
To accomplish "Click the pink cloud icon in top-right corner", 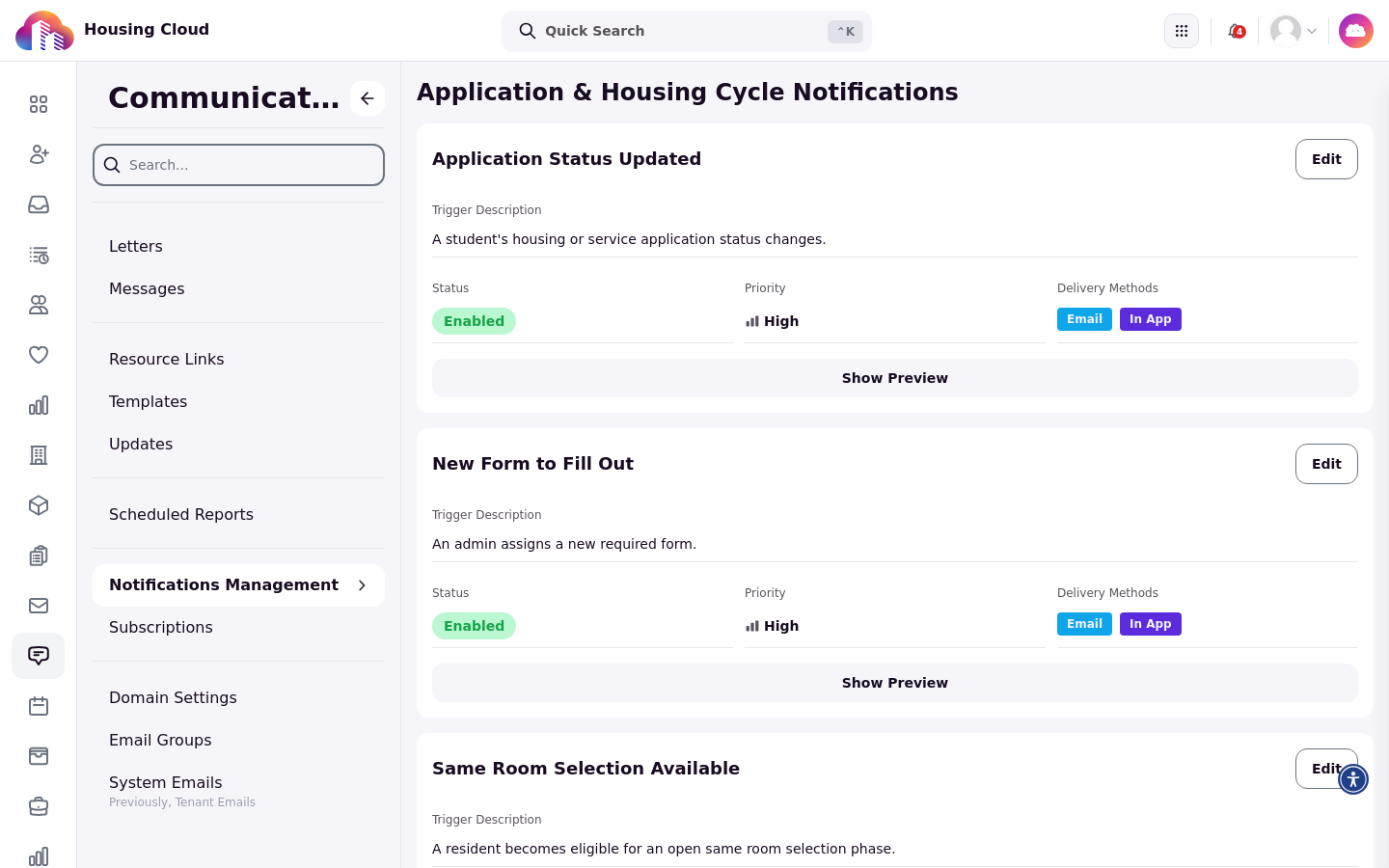I will click(1356, 31).
